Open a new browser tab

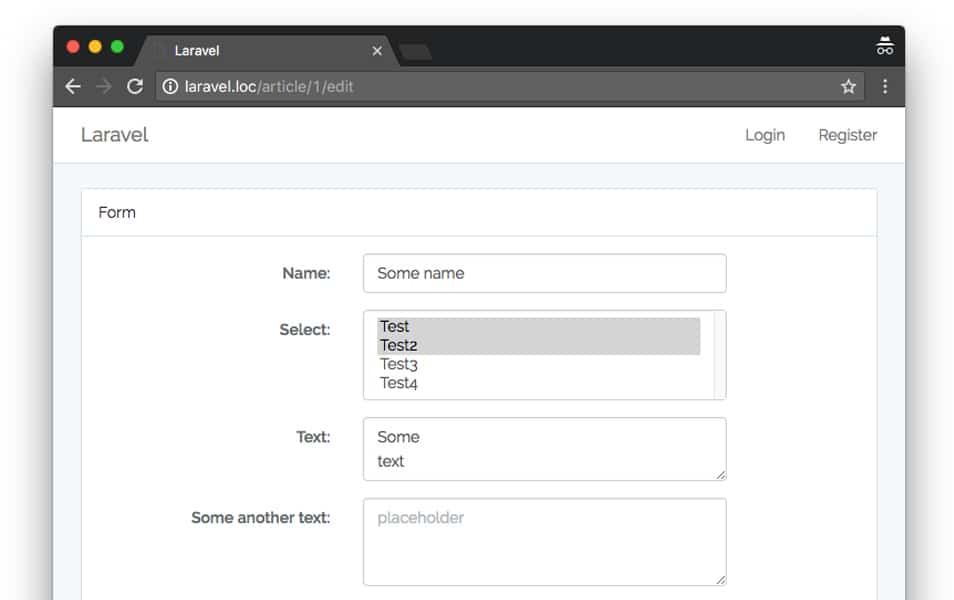point(413,48)
